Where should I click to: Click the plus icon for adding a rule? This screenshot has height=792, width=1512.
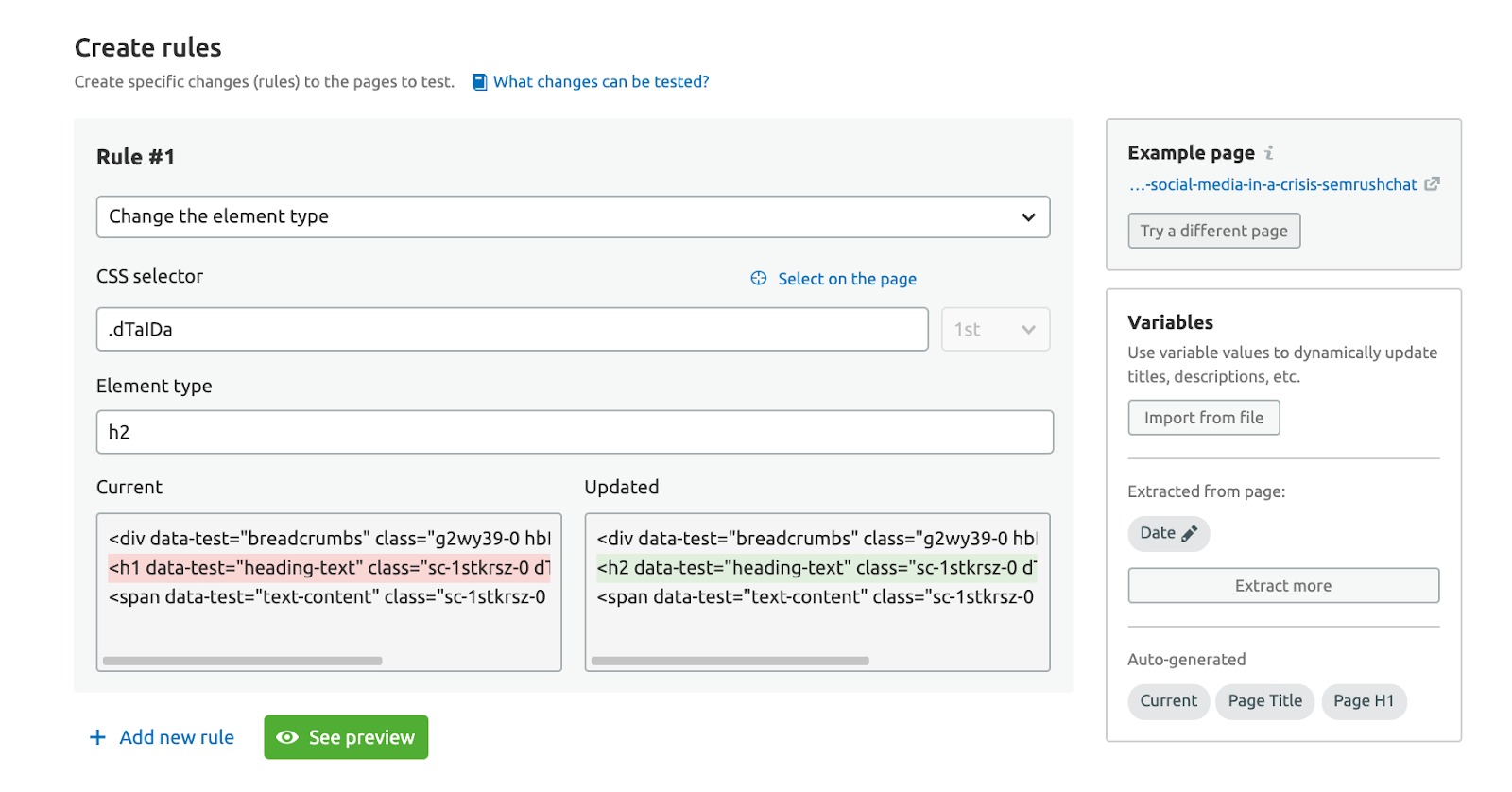(97, 737)
